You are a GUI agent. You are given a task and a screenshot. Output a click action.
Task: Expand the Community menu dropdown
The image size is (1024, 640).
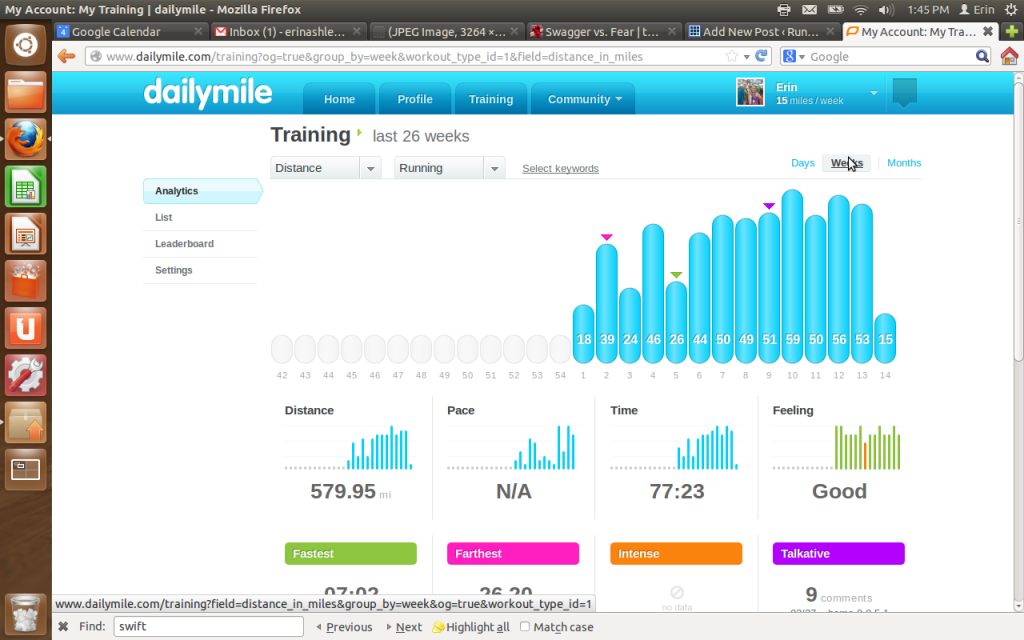click(583, 99)
